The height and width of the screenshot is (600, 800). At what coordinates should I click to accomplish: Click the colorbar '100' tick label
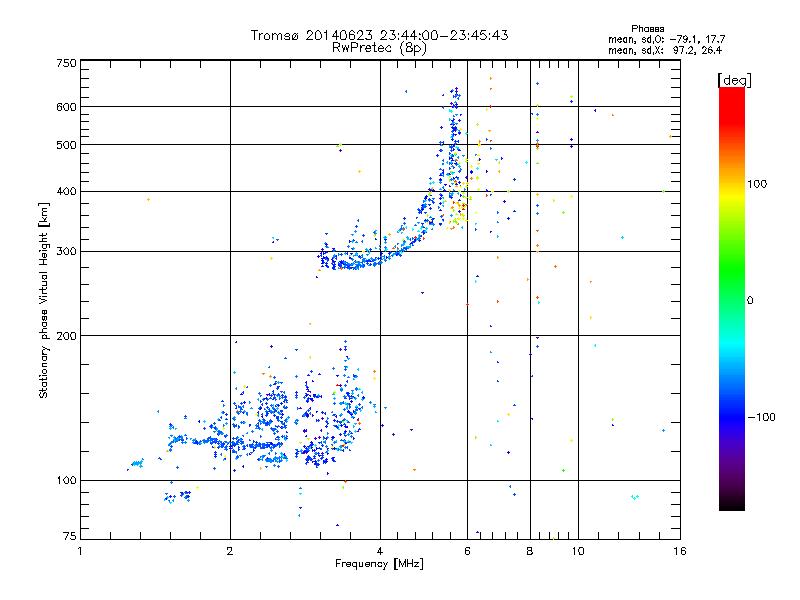[757, 184]
